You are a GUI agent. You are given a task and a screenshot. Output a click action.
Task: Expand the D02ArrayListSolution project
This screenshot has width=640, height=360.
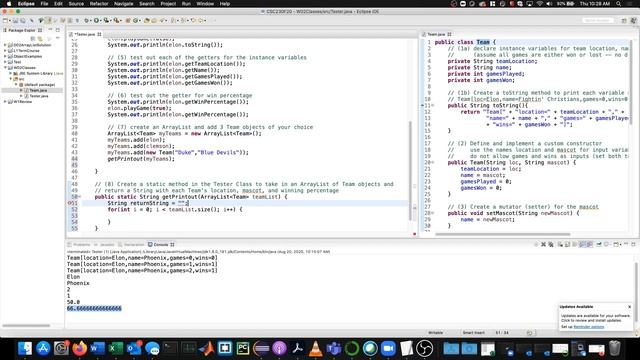5,45
